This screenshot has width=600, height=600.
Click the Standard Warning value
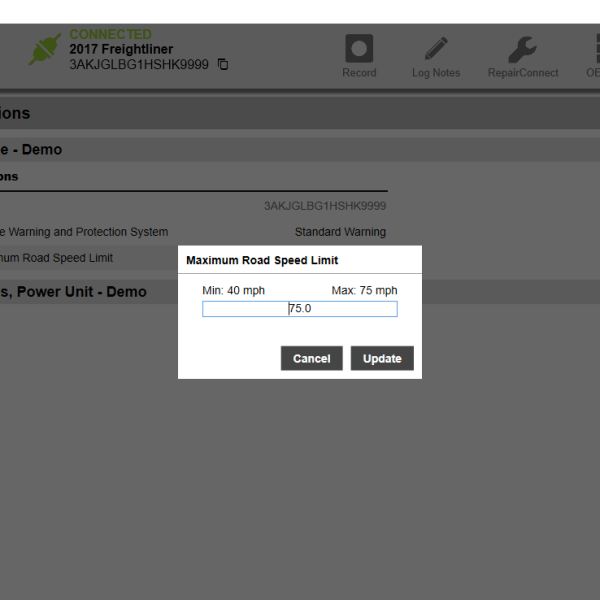click(340, 232)
